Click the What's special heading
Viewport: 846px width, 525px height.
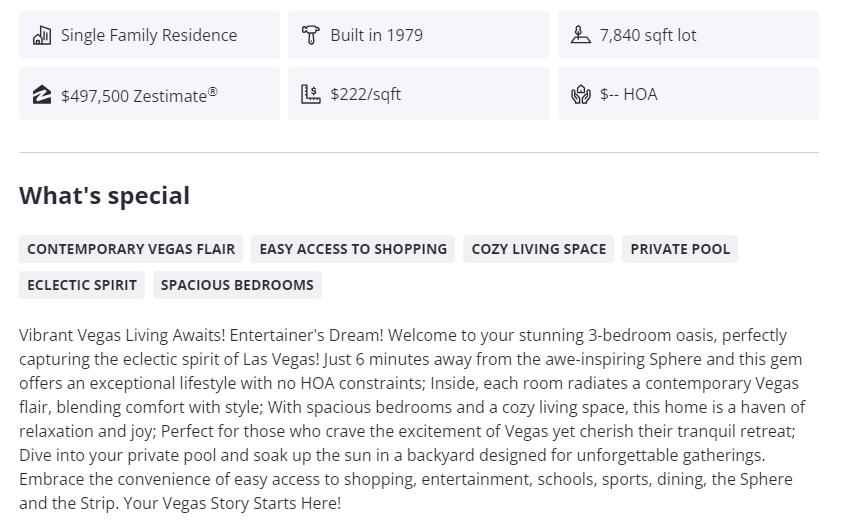[x=104, y=196]
